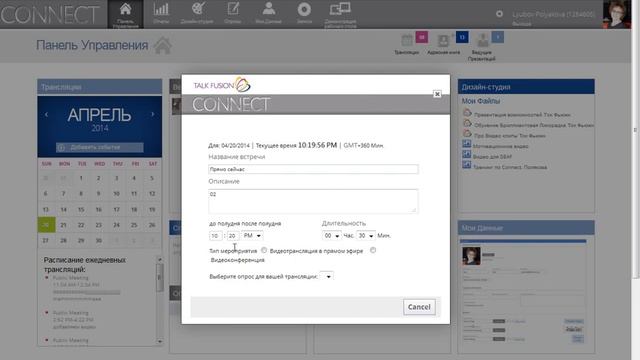Click the Трансляции panel header
640x360 pixels.
point(100,87)
